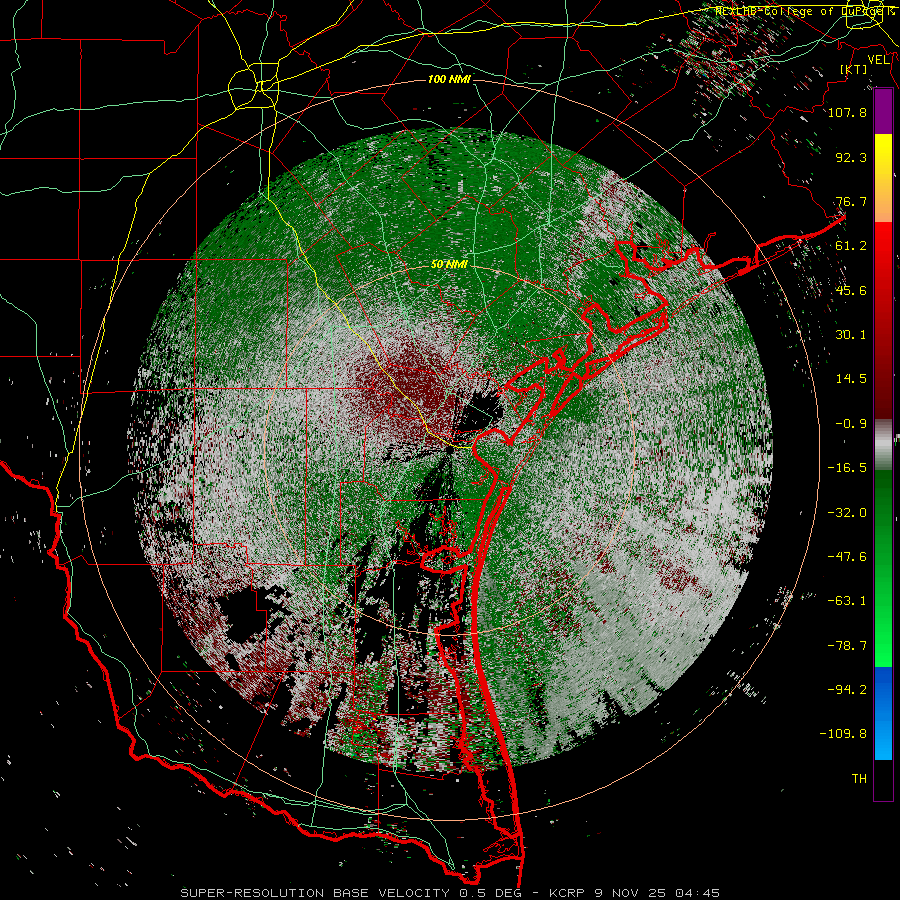This screenshot has width=900, height=900.
Task: Select the -63.1 legend value
Action: (x=847, y=601)
